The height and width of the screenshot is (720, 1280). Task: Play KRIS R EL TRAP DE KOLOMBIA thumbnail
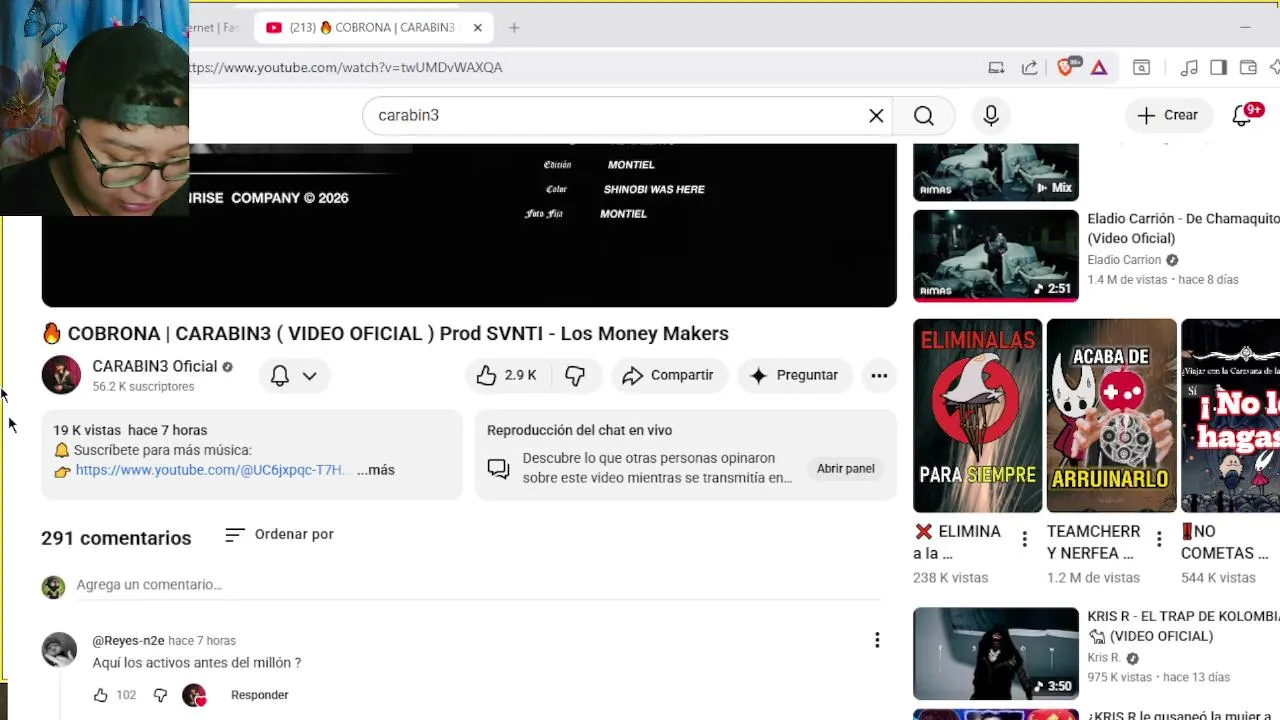point(996,654)
